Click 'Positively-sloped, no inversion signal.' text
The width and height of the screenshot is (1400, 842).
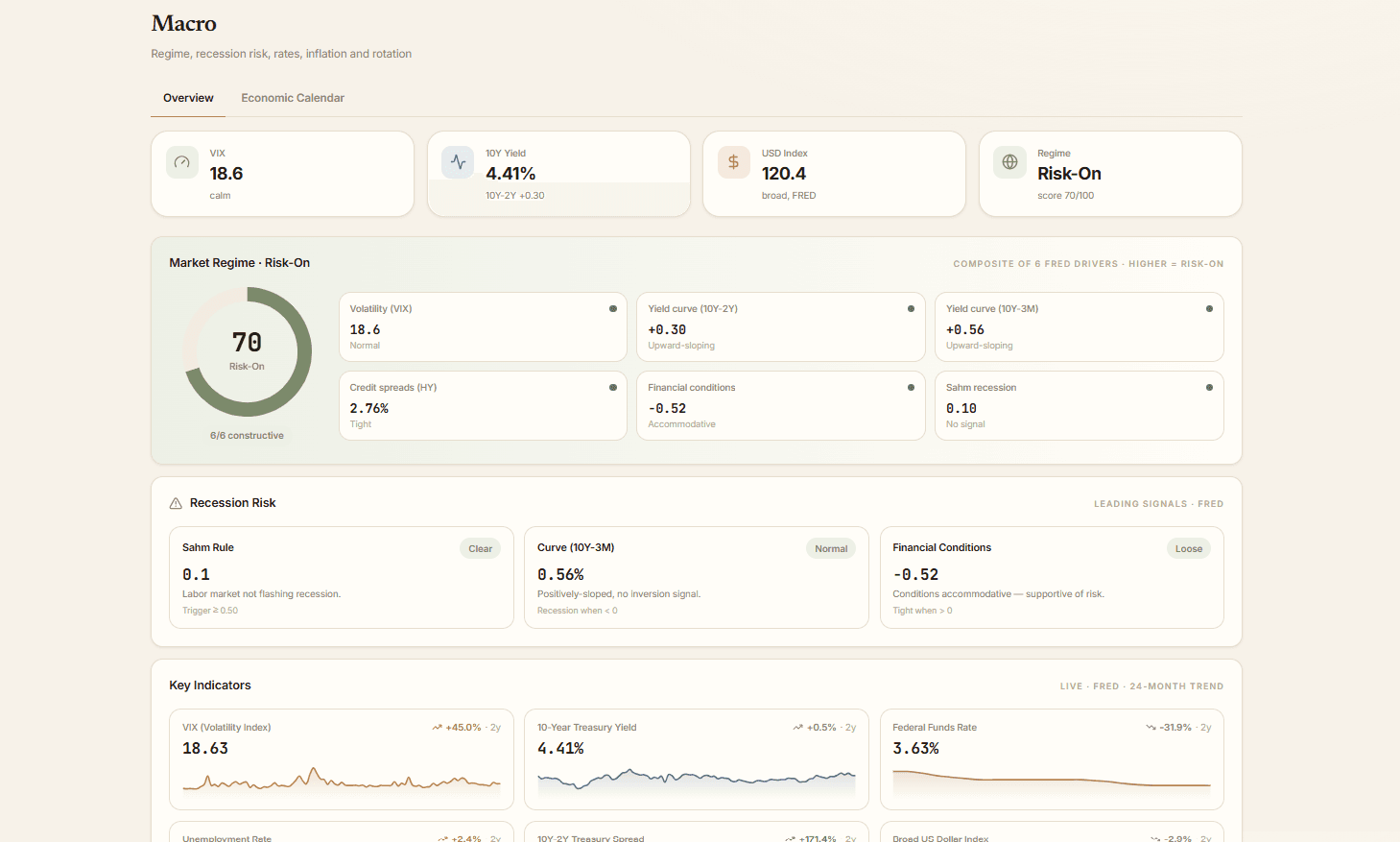[x=619, y=594]
